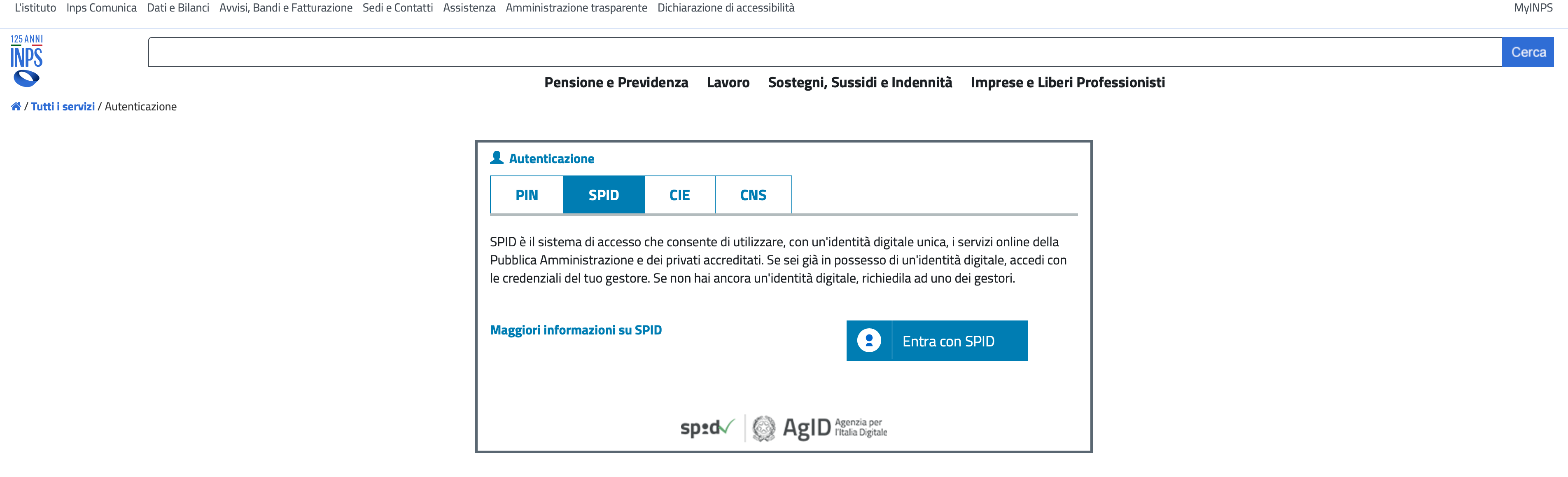Select the PIN authentication tab
Image resolution: width=1568 pixels, height=477 pixels.
click(x=527, y=195)
